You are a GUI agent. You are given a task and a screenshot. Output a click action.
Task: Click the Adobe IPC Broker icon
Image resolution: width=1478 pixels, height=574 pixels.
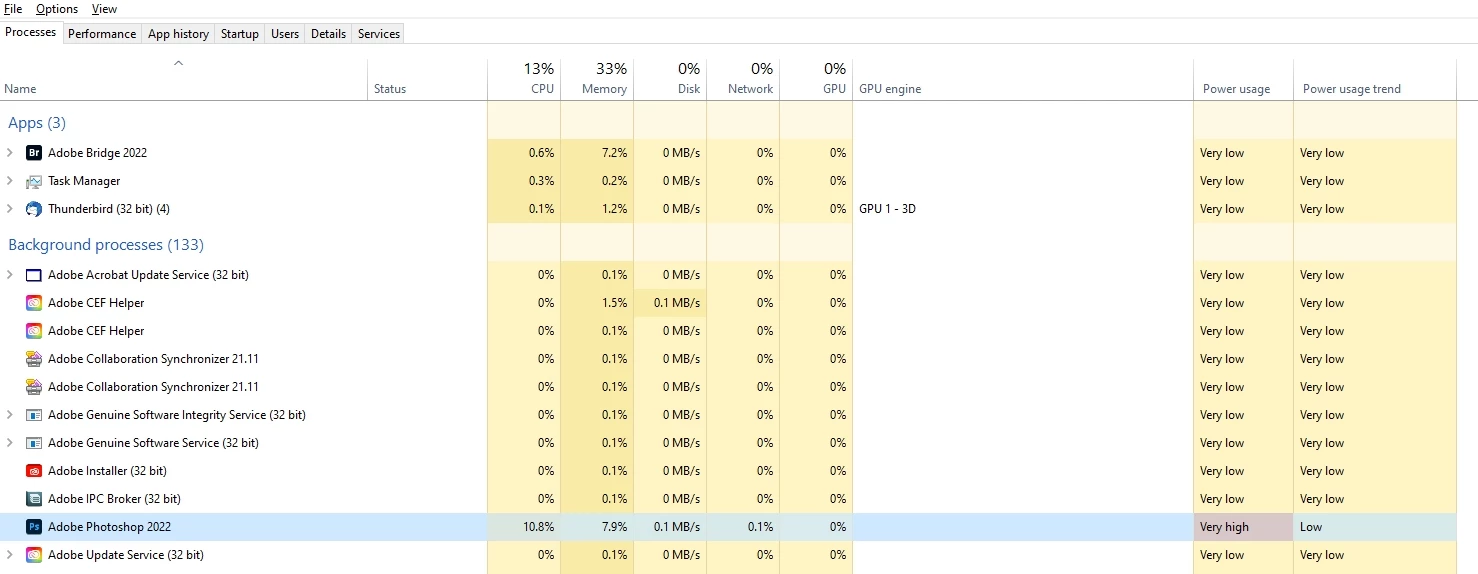pos(34,499)
